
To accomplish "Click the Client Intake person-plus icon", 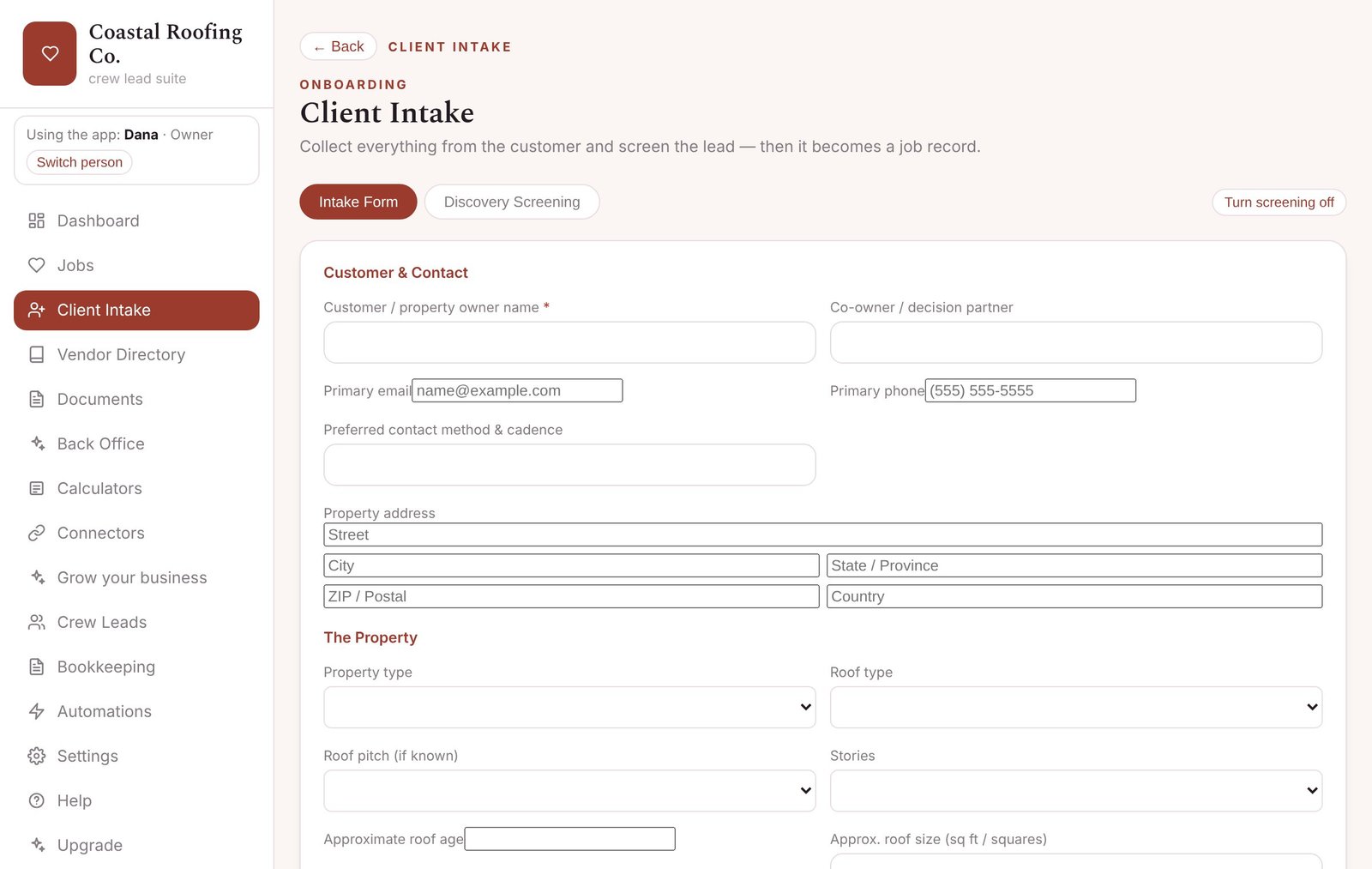I will (36, 310).
